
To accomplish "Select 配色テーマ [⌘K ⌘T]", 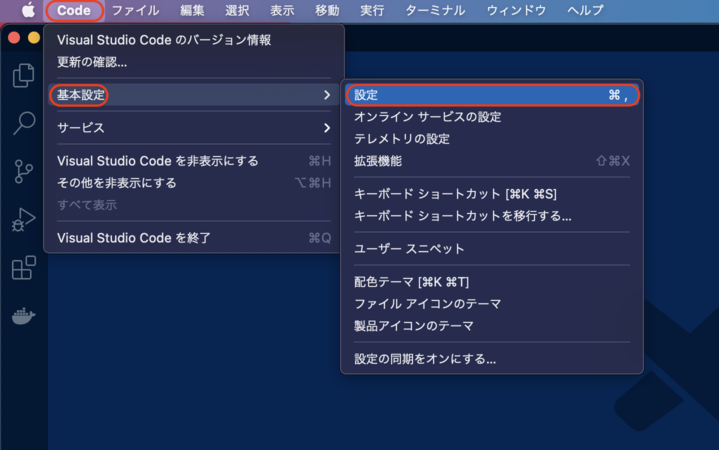I will pyautogui.click(x=492, y=282).
